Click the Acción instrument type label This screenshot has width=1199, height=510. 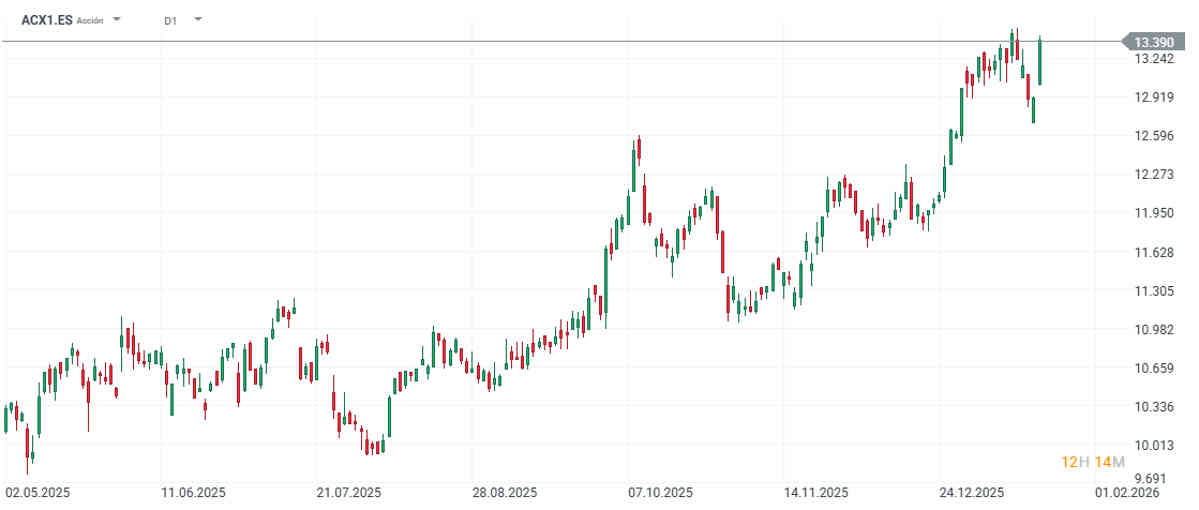click(x=91, y=20)
